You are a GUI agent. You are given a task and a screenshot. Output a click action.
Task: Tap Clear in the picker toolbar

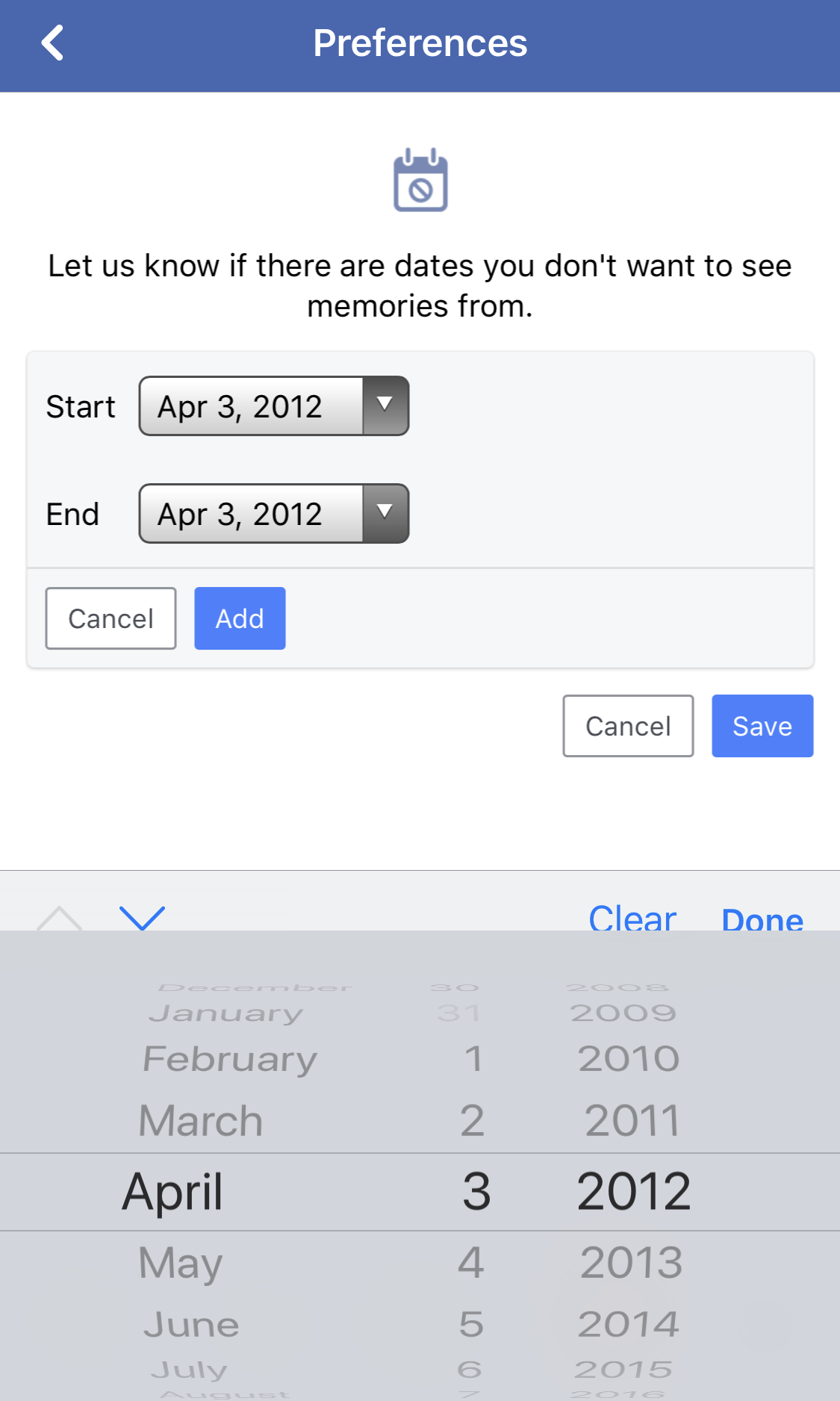point(632,917)
